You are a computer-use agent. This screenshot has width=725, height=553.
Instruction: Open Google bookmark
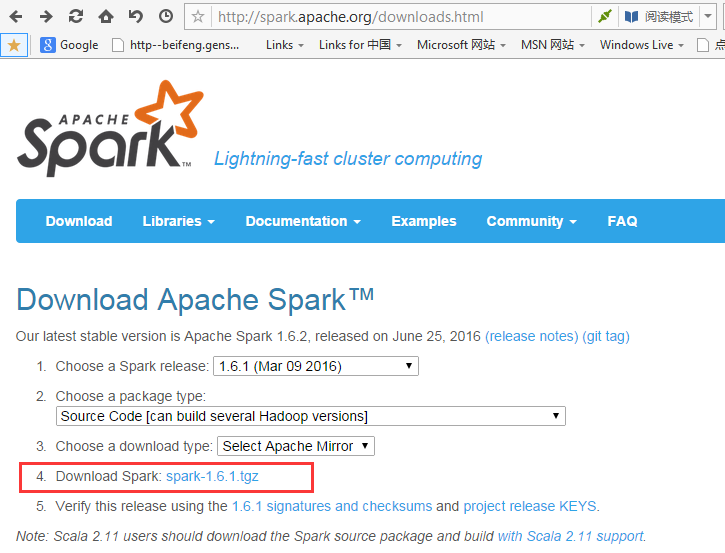pos(69,45)
